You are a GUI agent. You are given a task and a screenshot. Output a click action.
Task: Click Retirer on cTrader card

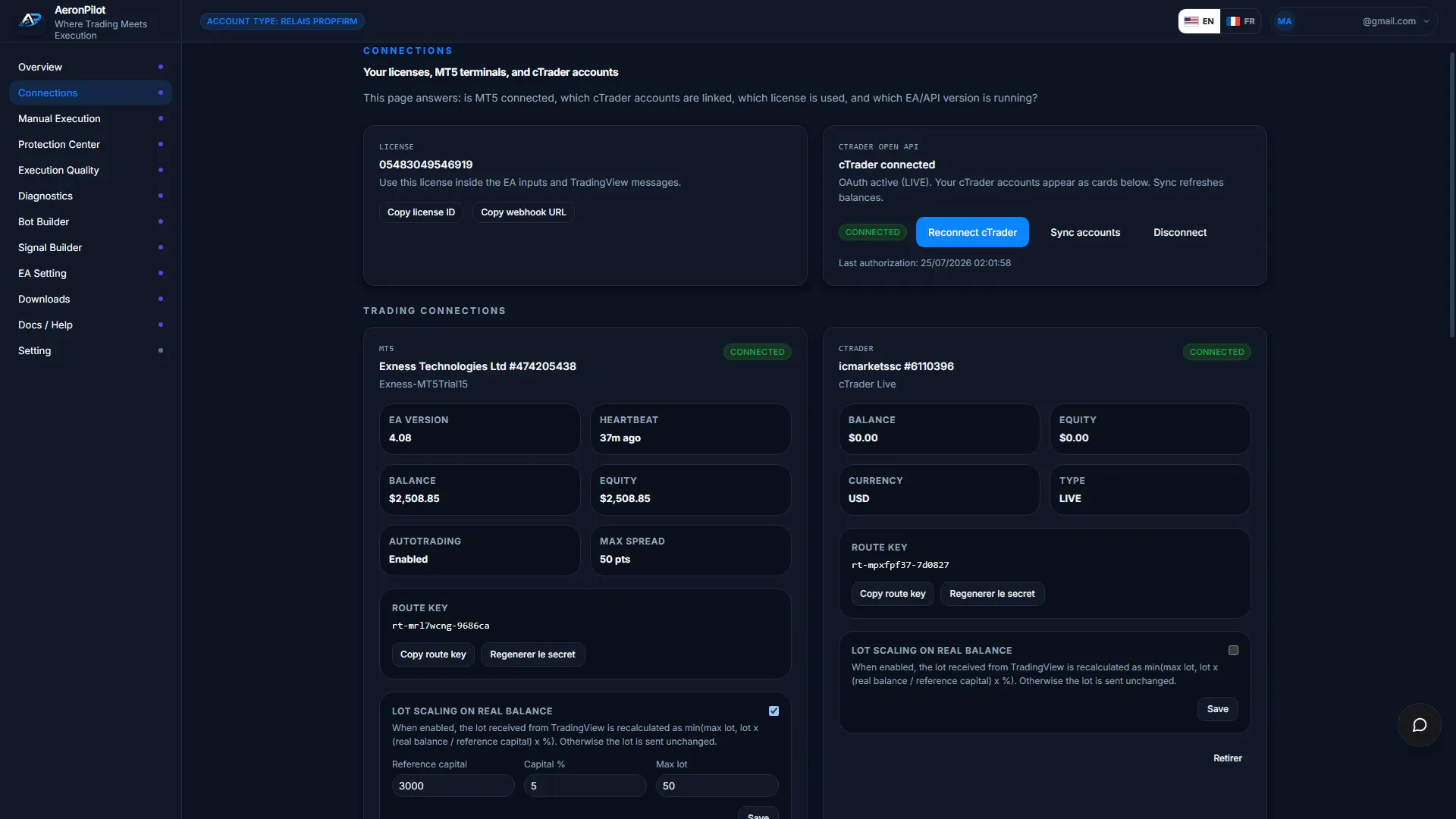click(1228, 758)
